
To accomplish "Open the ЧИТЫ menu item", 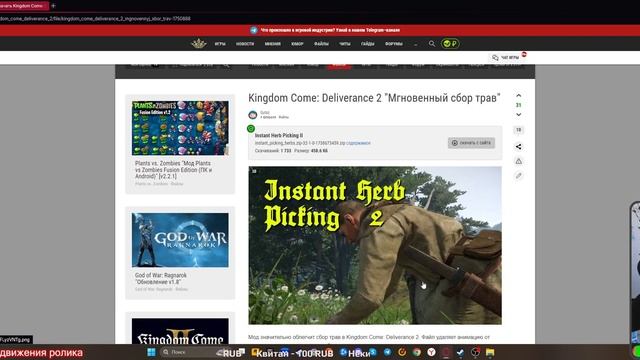I will pos(345,44).
